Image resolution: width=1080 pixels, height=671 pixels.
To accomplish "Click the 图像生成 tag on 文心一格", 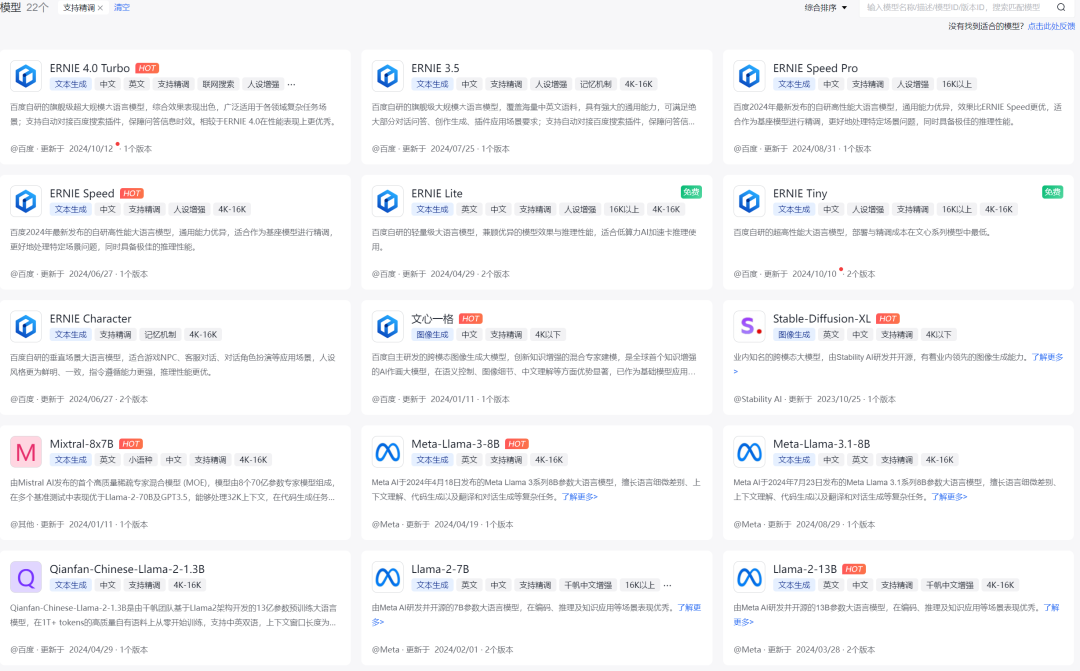I will 432,335.
